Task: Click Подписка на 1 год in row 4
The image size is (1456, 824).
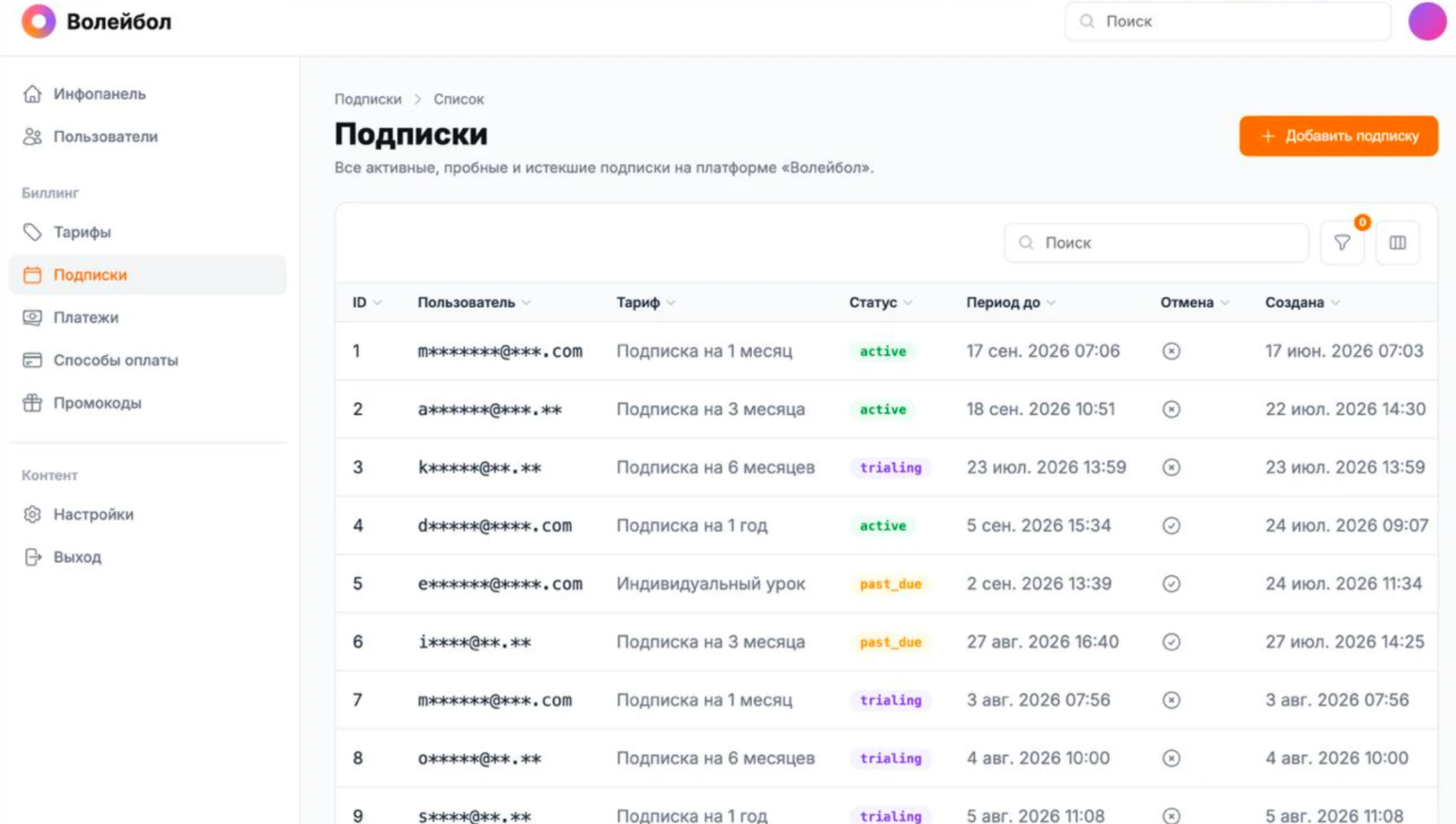Action: [692, 526]
